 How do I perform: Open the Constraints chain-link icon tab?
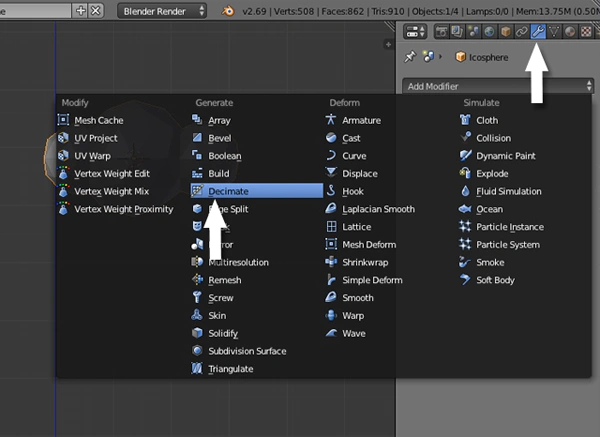(522, 31)
